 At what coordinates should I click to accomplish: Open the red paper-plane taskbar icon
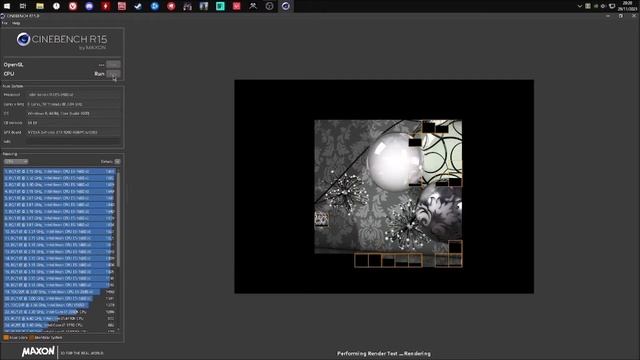(x=171, y=6)
